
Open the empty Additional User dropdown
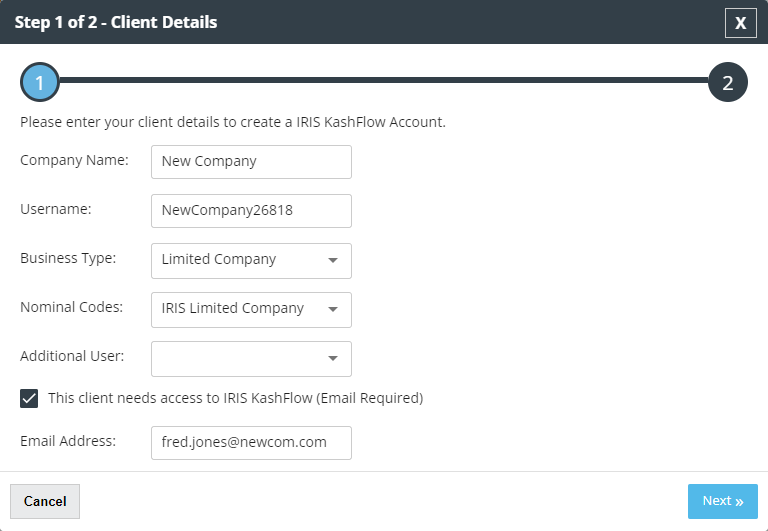[251, 359]
